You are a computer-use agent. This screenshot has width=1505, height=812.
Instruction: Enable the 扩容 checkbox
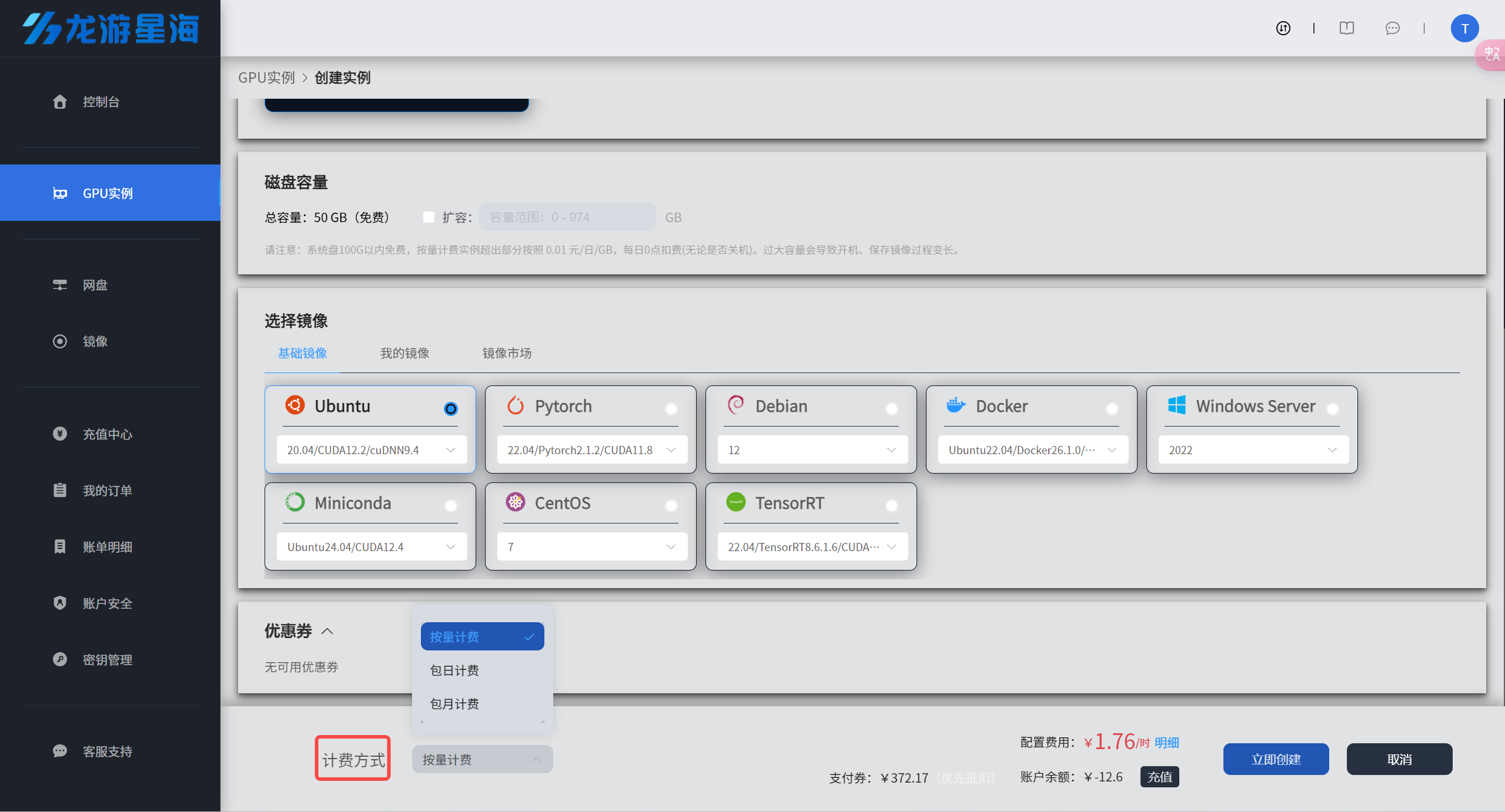coord(429,217)
